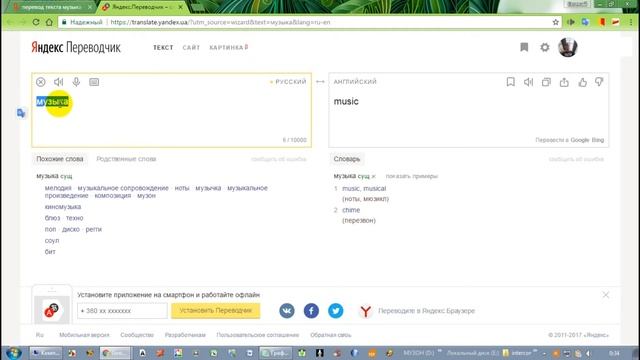This screenshot has width=640, height=360.
Task: Share via the VK icon
Action: (x=287, y=311)
